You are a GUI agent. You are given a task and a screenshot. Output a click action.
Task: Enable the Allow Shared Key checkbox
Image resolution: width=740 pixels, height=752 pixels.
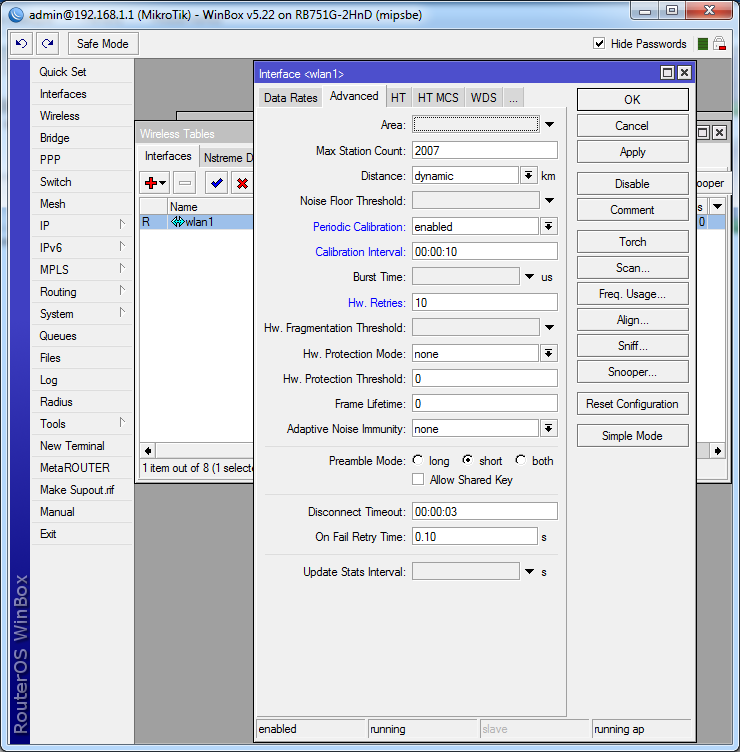(x=418, y=480)
